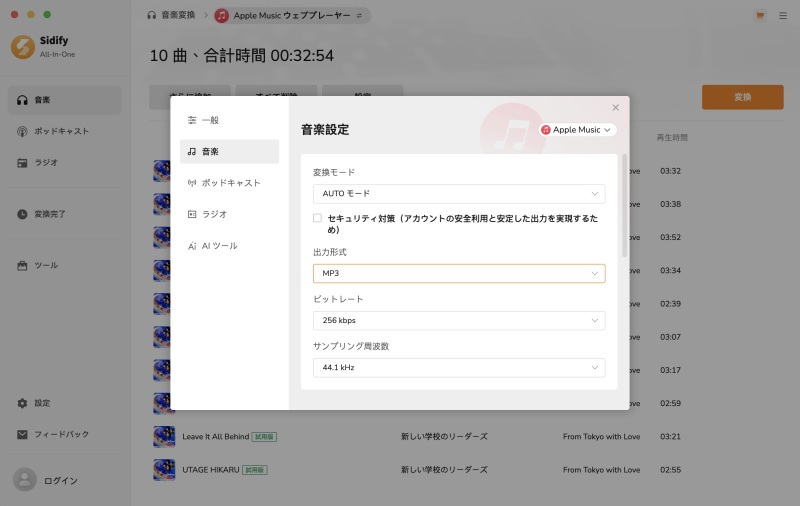This screenshot has width=800, height=506.
Task: Open the 一般 settings tab
Action: coord(229,120)
